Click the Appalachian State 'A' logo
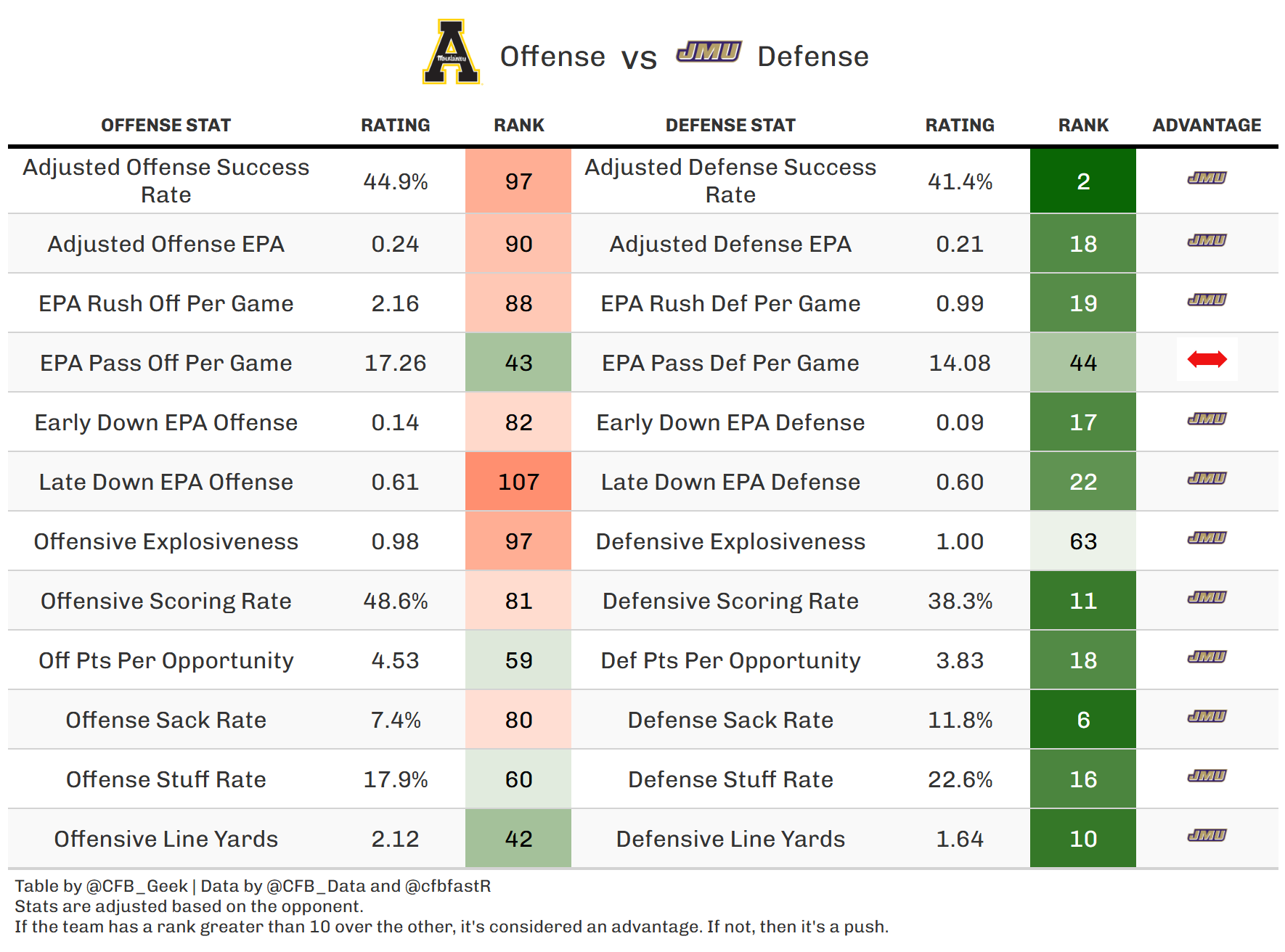This screenshot has width=1285, height=952. [x=452, y=52]
